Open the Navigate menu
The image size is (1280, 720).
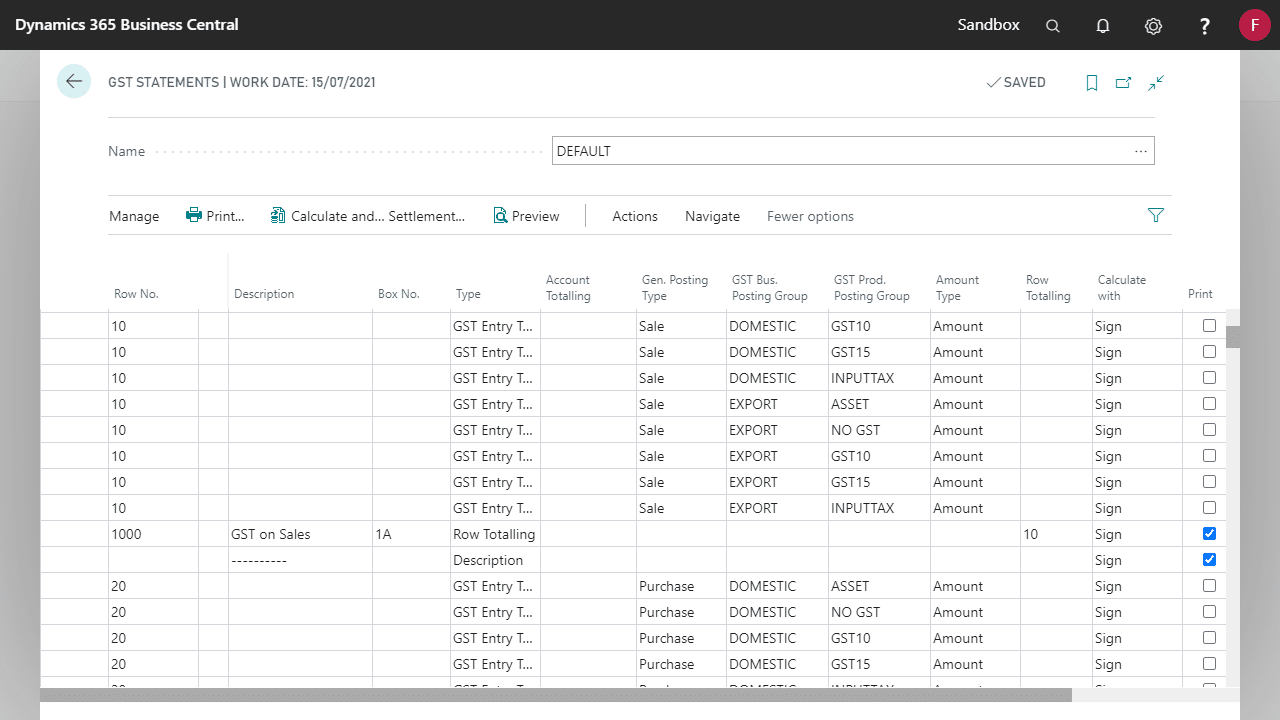tap(712, 216)
